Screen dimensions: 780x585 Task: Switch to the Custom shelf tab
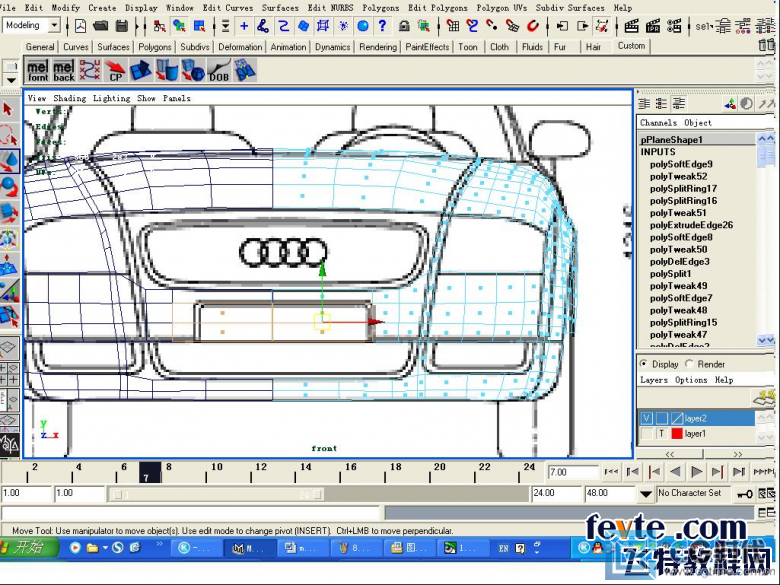coord(631,46)
